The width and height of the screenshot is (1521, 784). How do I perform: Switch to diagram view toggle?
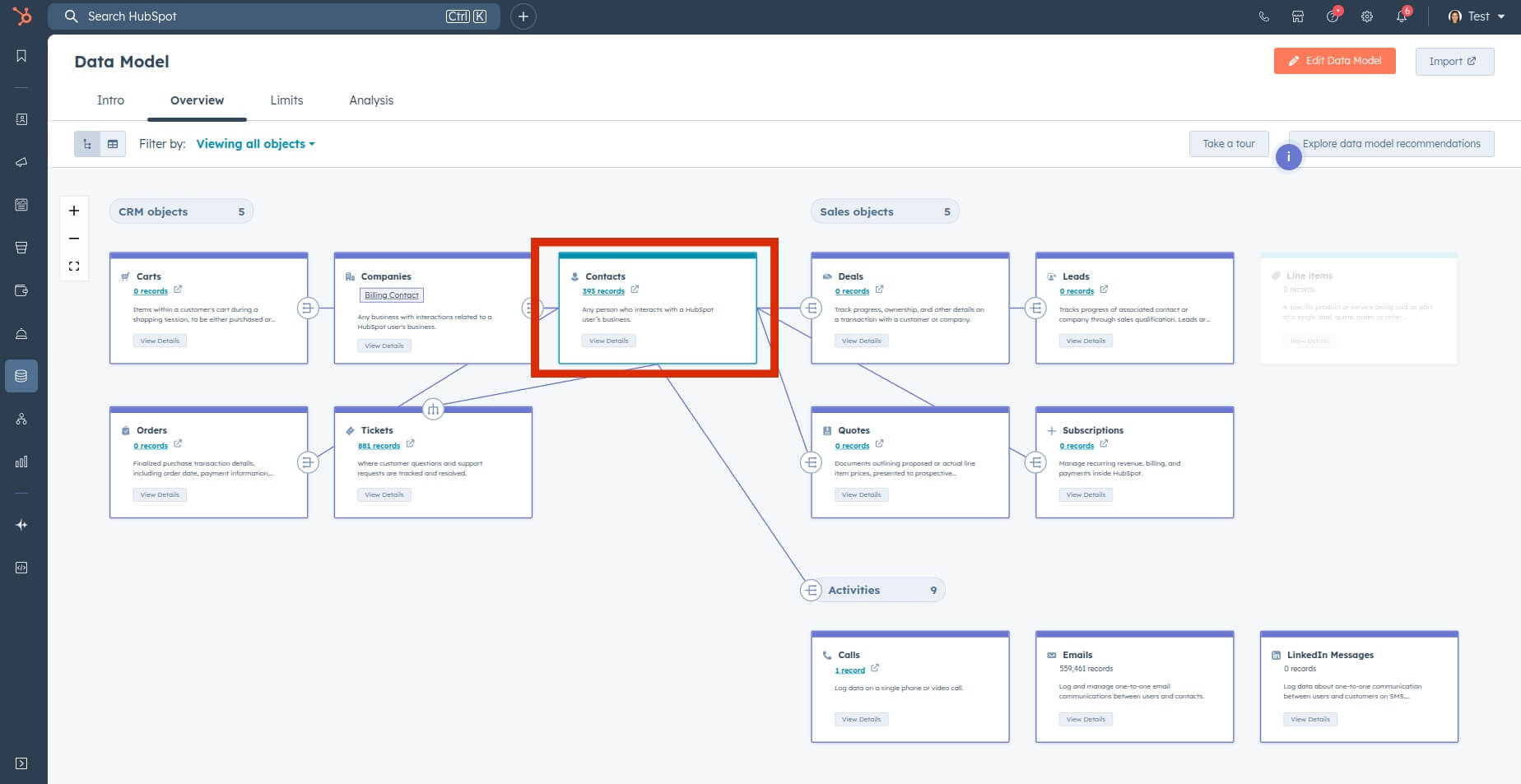point(87,144)
